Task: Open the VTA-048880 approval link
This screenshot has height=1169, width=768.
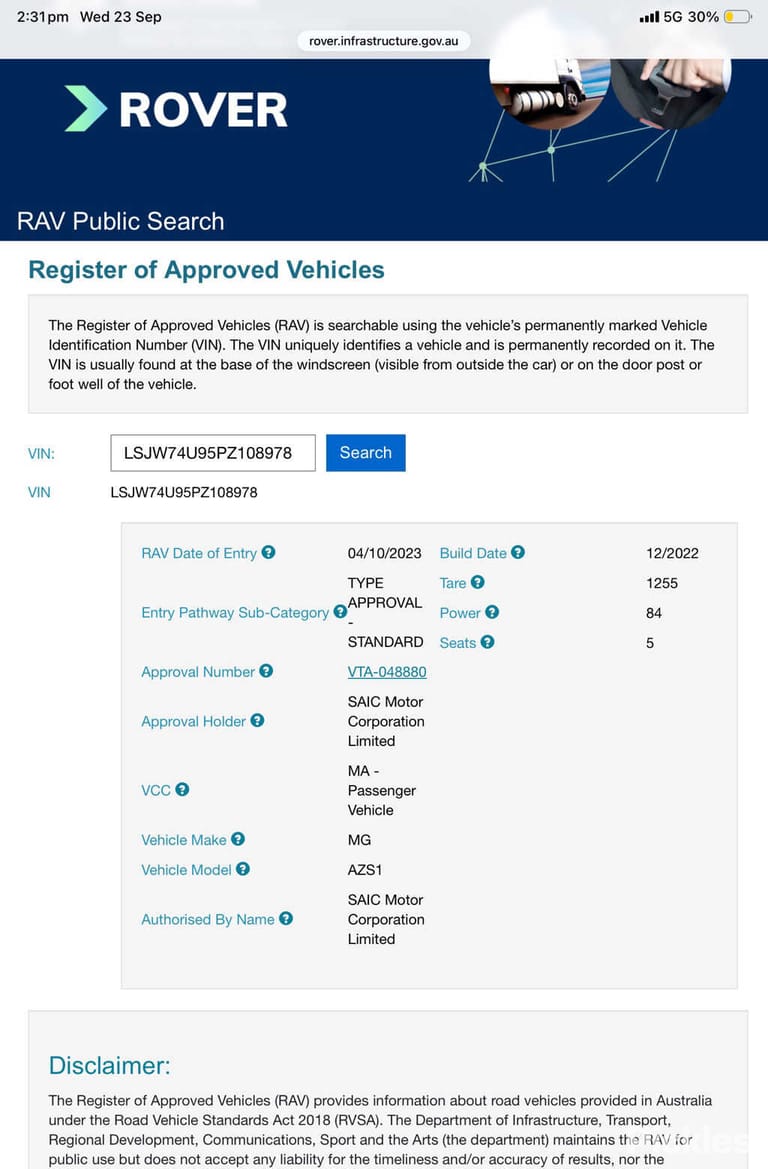Action: pyautogui.click(x=387, y=672)
